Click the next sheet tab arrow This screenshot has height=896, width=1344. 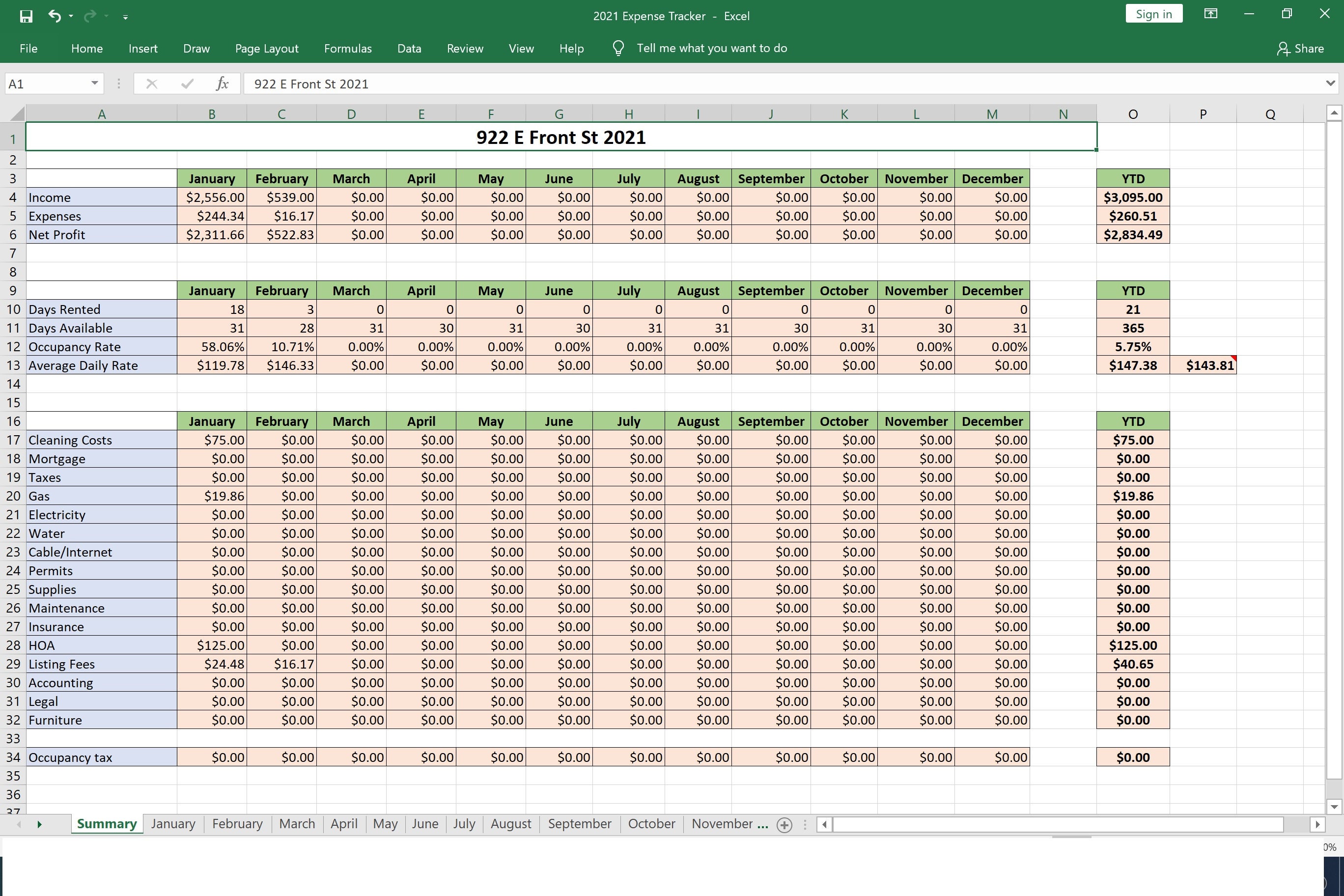pos(39,824)
